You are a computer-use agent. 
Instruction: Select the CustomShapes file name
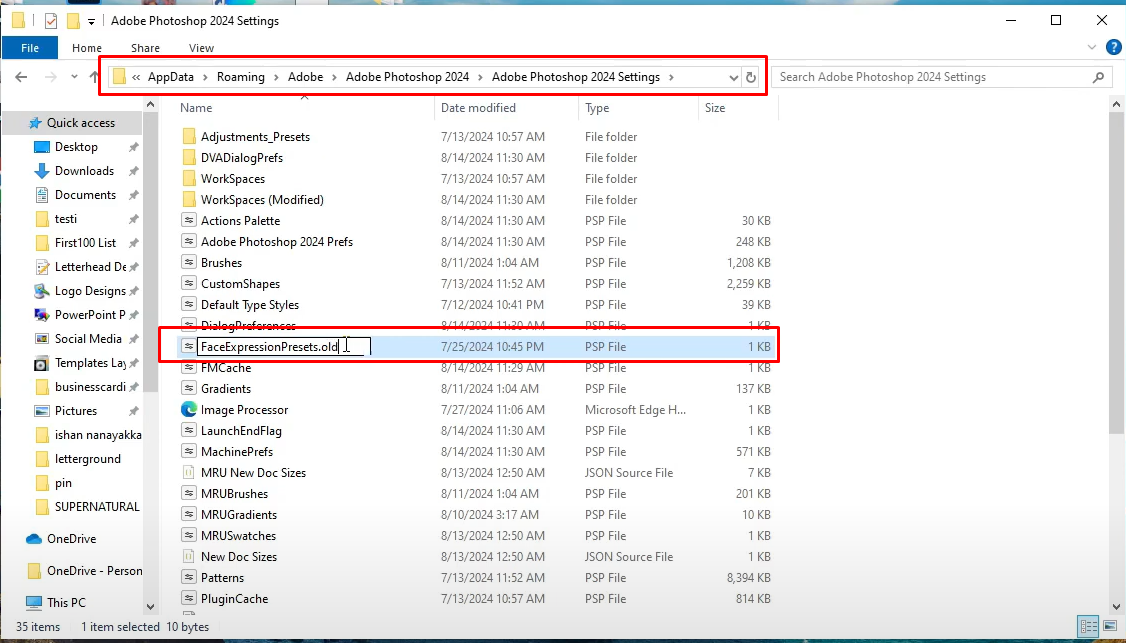[241, 284]
